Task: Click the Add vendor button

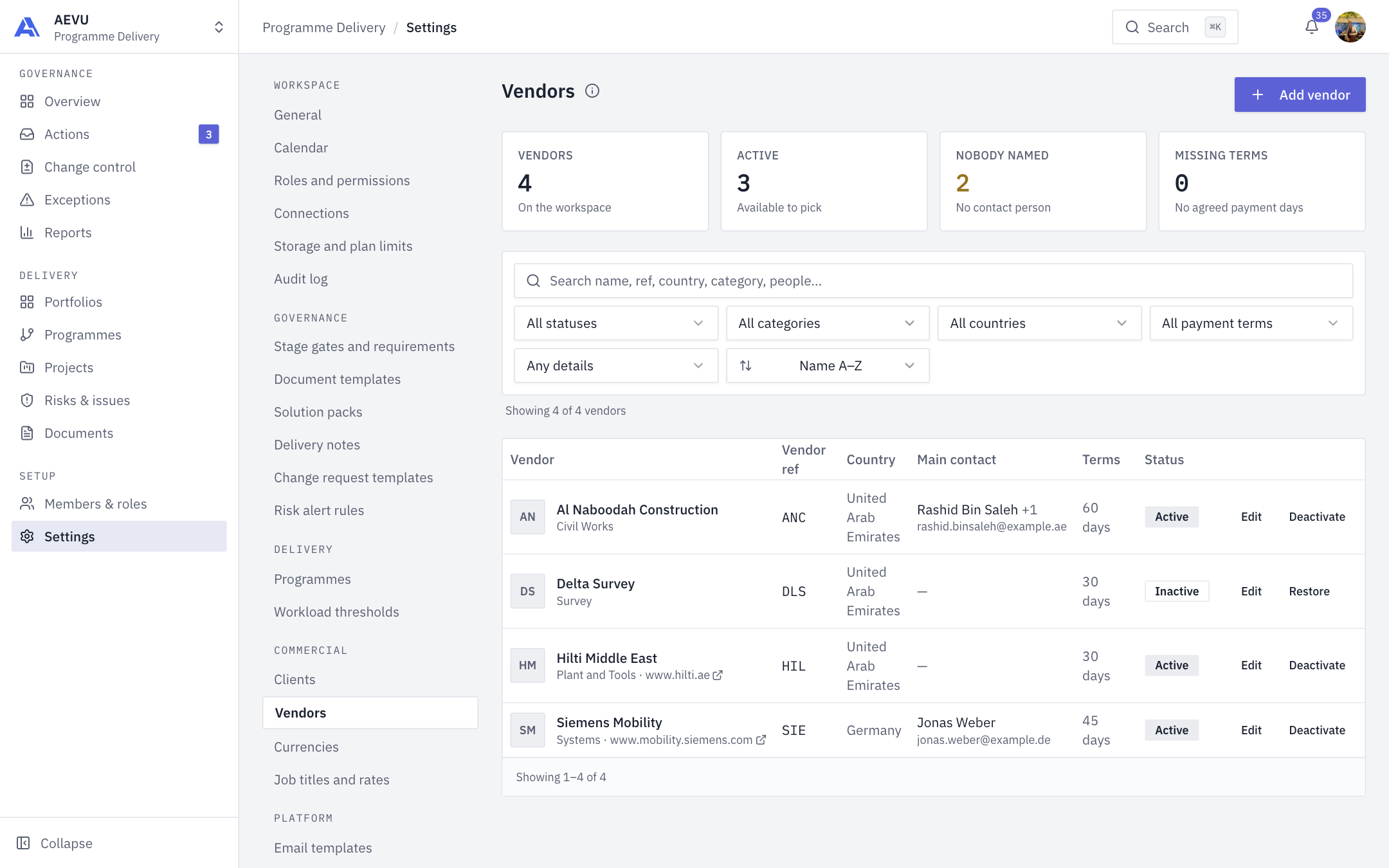Action: point(1300,95)
